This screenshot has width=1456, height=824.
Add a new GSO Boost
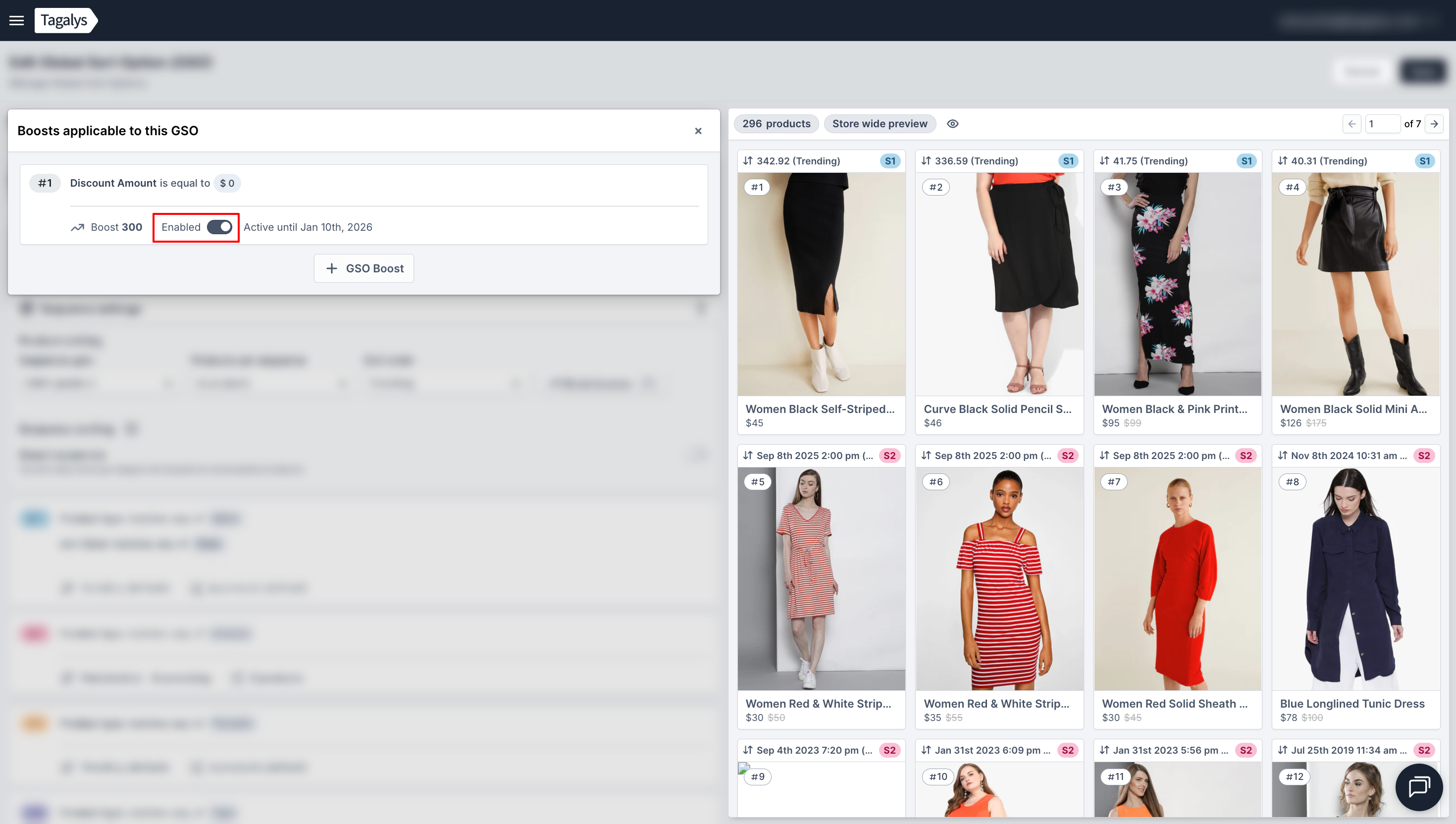[x=364, y=268]
